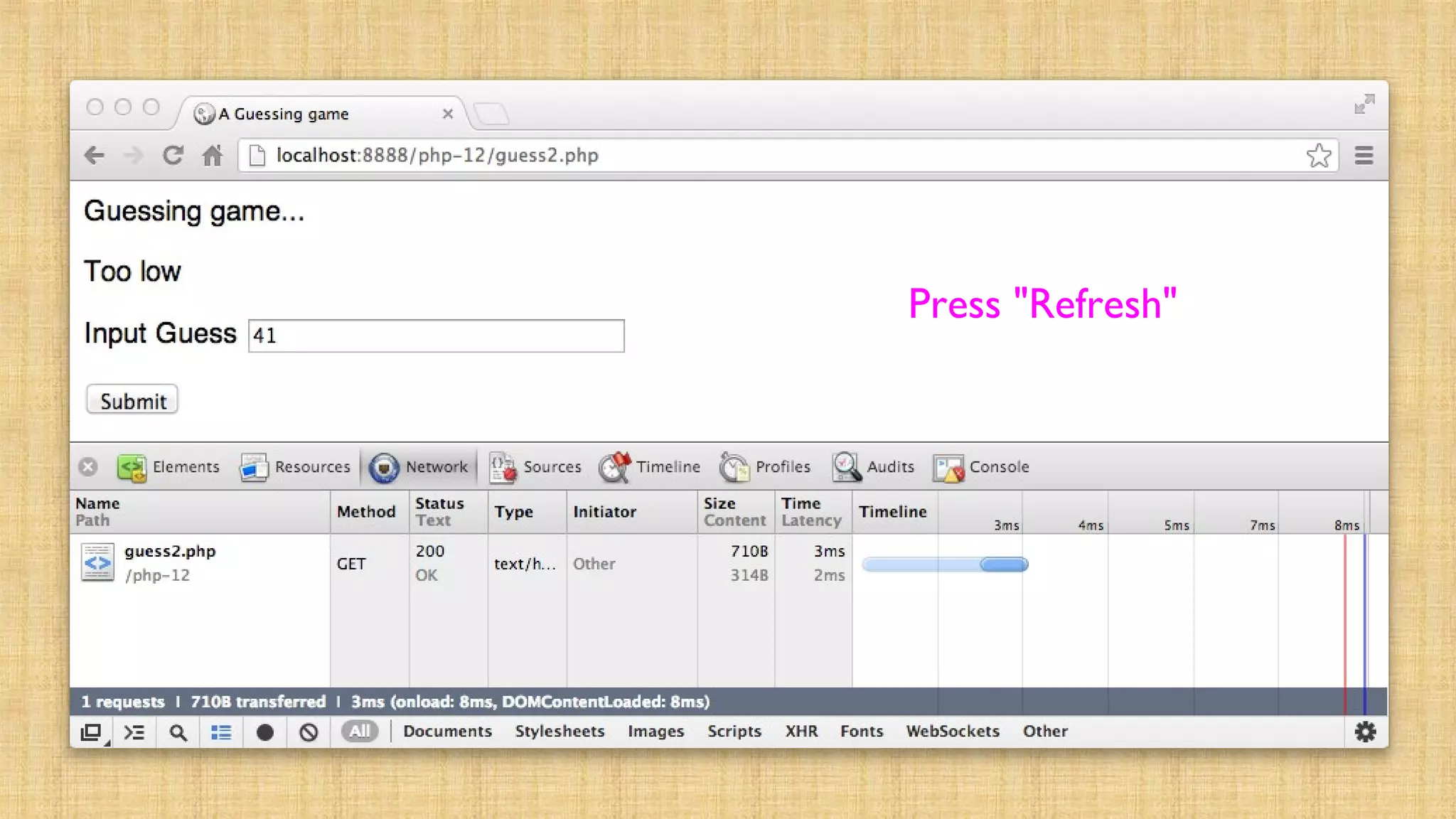
Task: Open devtools settings gear
Action: (1365, 732)
